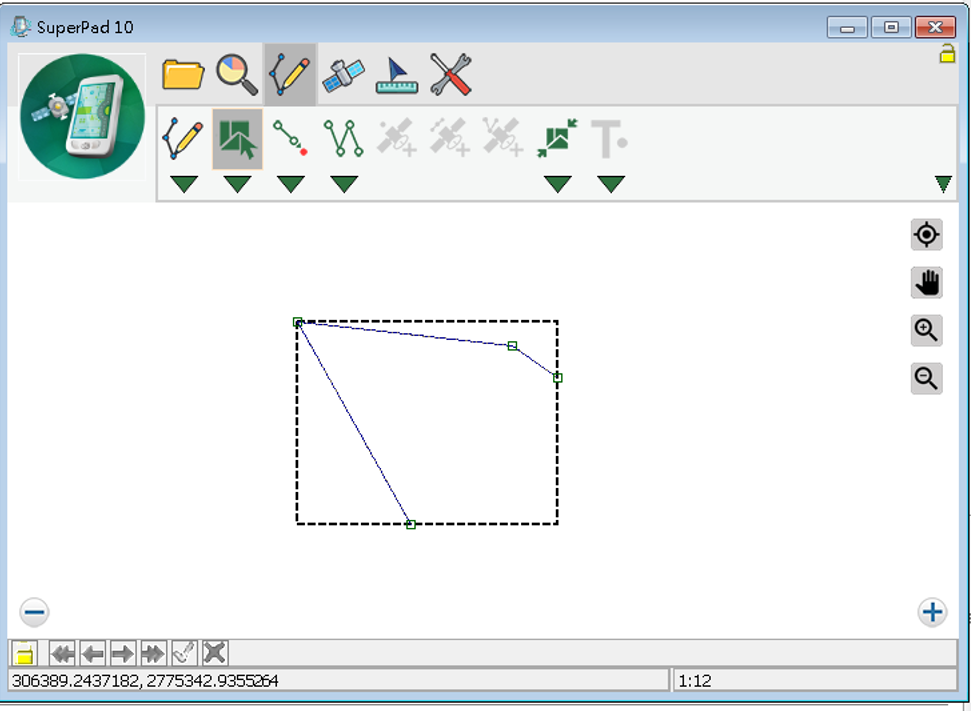The image size is (971, 711).
Task: Activate the select feature arrow tool
Action: tap(237, 139)
